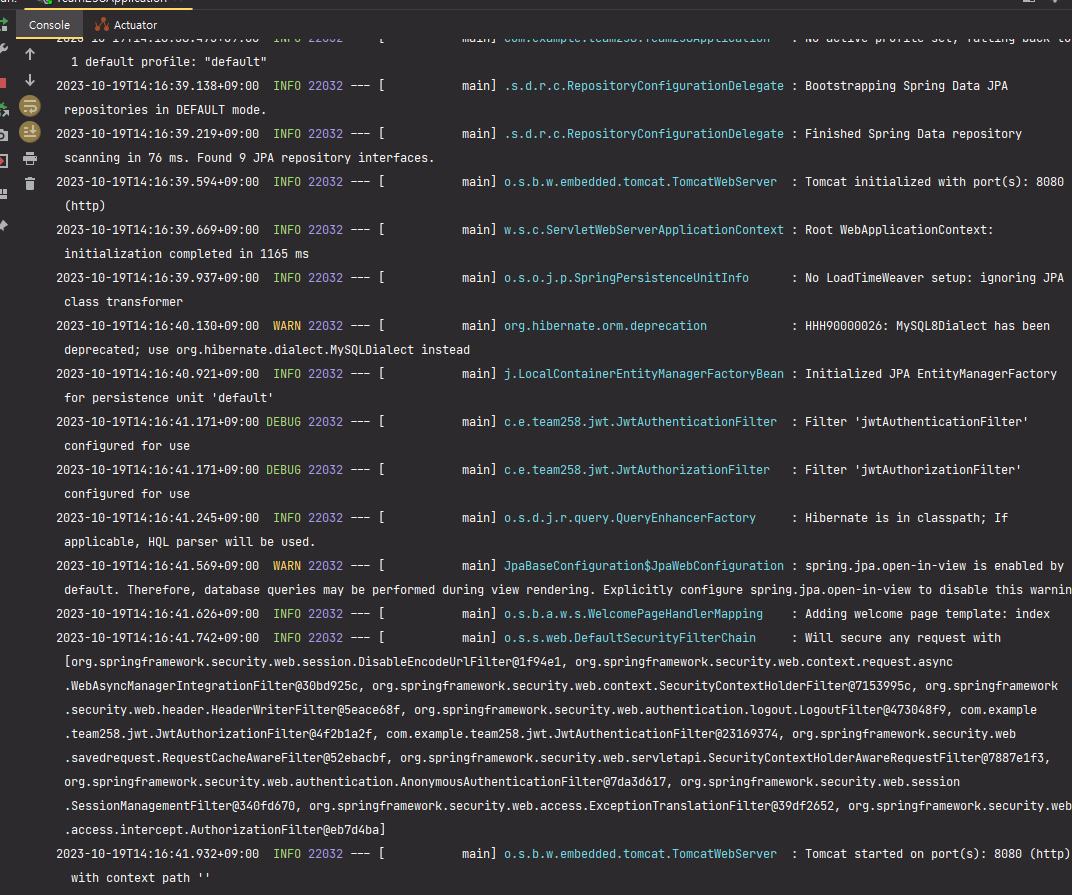Click '.access.intercept.AuthorizationFilter@eb7d4ba]' line
This screenshot has width=1072, height=895.
click(x=225, y=829)
